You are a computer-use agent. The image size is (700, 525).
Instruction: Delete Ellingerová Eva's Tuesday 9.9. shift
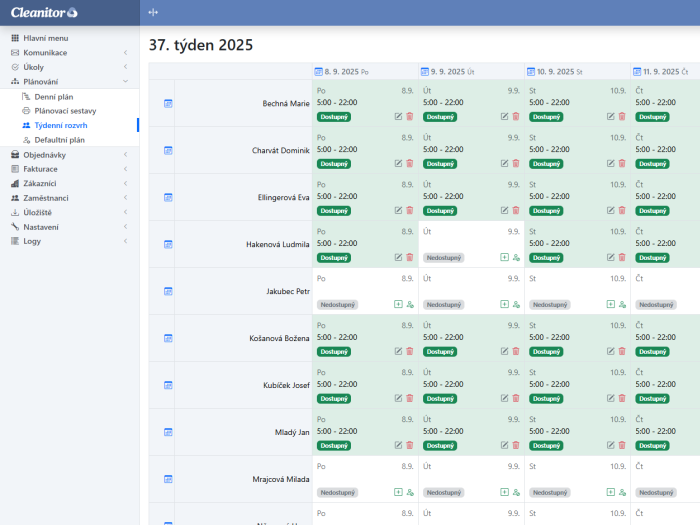click(516, 210)
